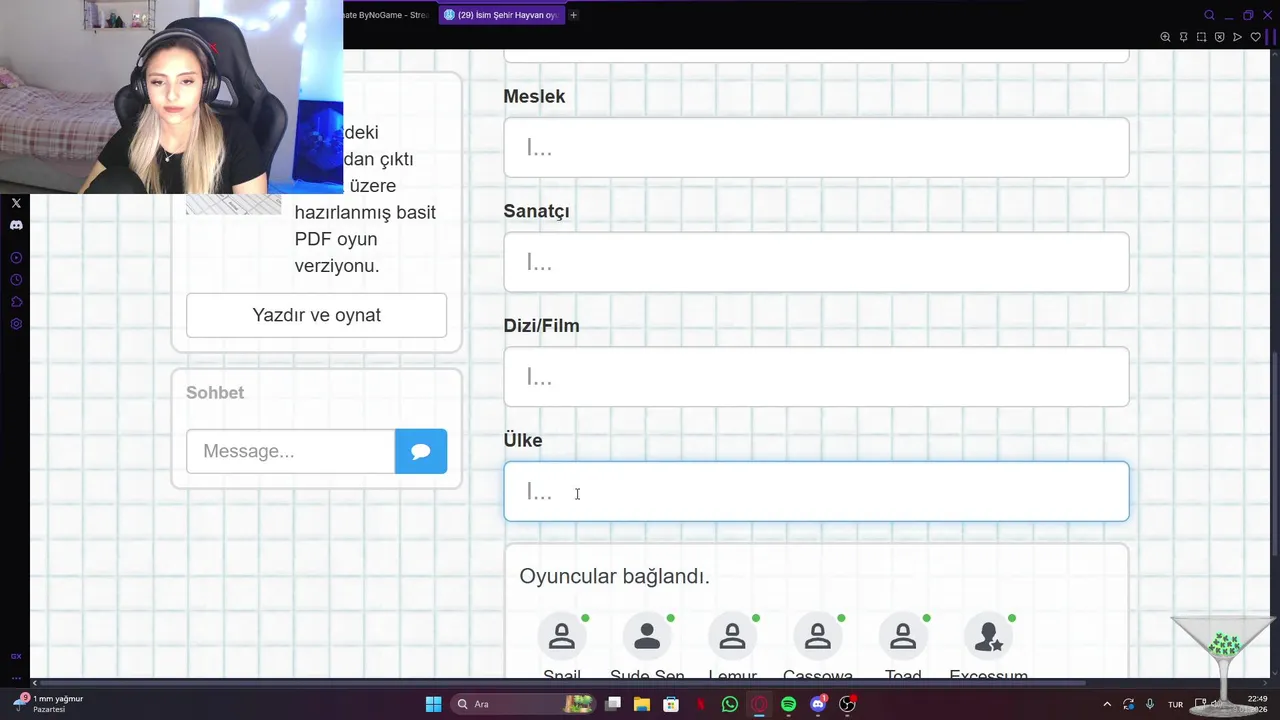Click the snapshot icon in address bar
Screen dimensions: 1280x720
pyautogui.click(x=1201, y=37)
